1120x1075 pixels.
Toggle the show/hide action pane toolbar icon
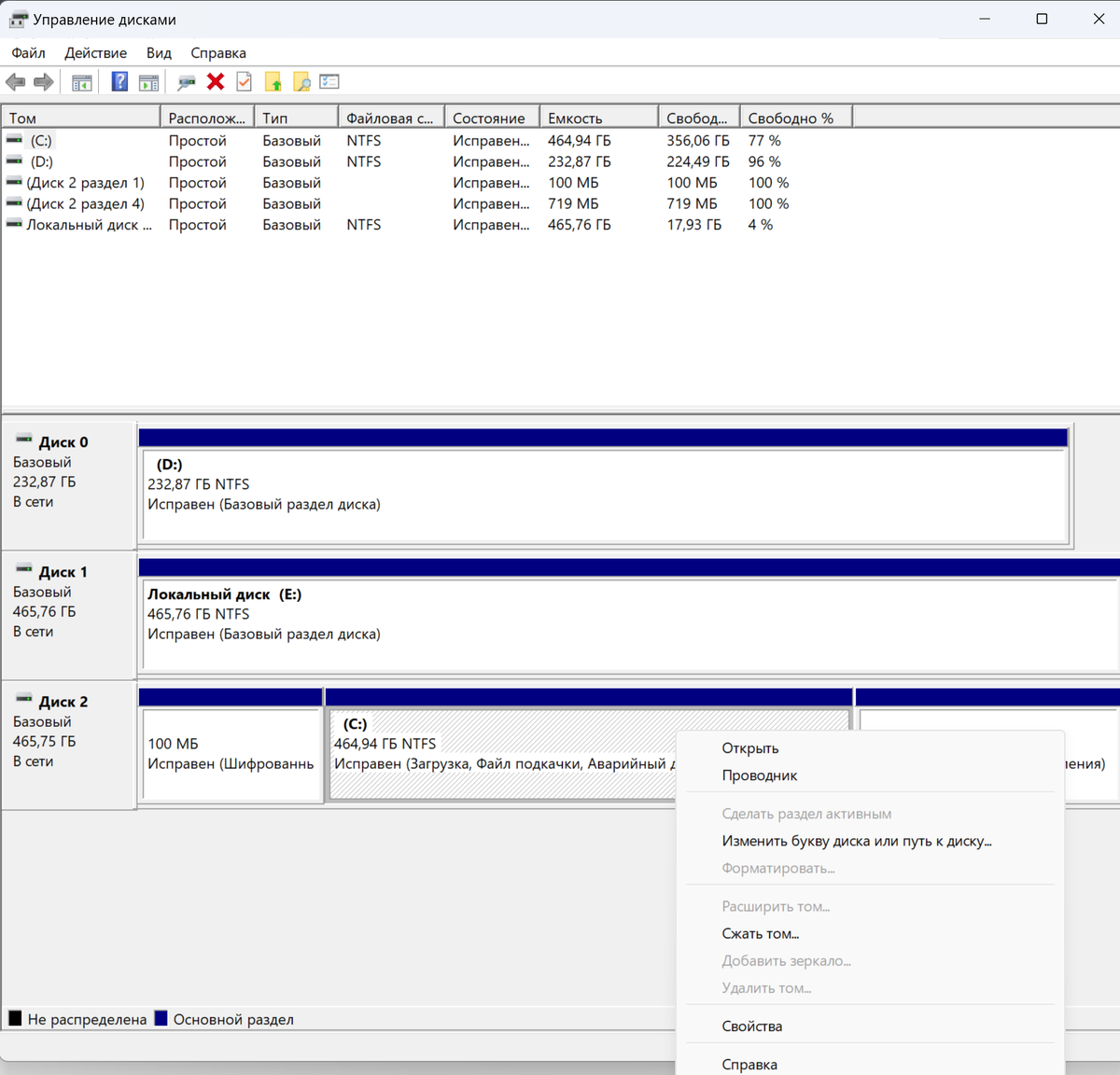[148, 82]
